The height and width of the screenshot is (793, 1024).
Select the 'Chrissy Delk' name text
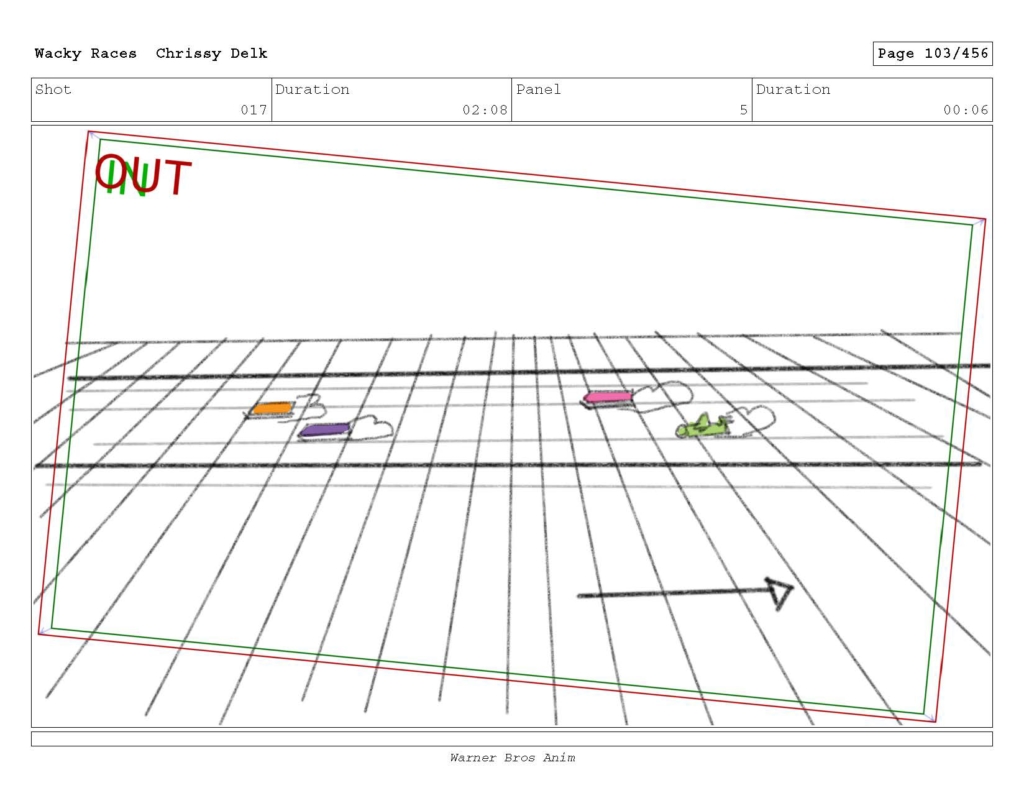click(212, 54)
